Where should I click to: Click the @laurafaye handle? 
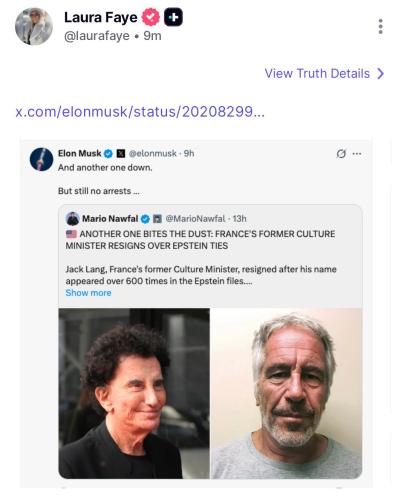(97, 36)
